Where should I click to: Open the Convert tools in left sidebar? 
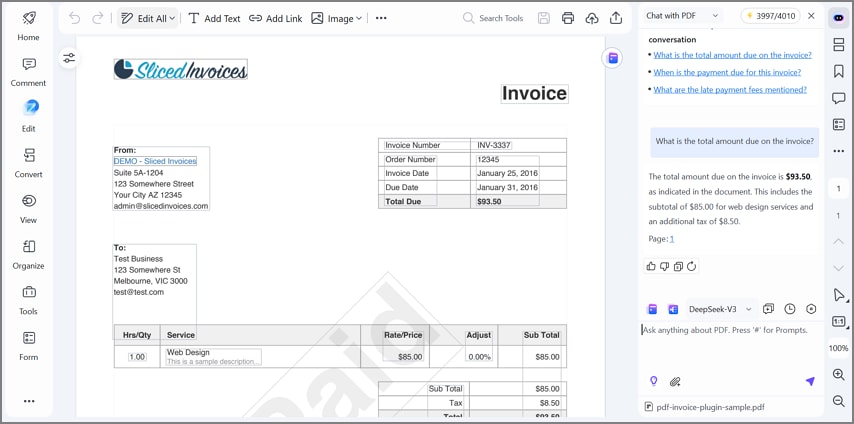click(x=28, y=163)
